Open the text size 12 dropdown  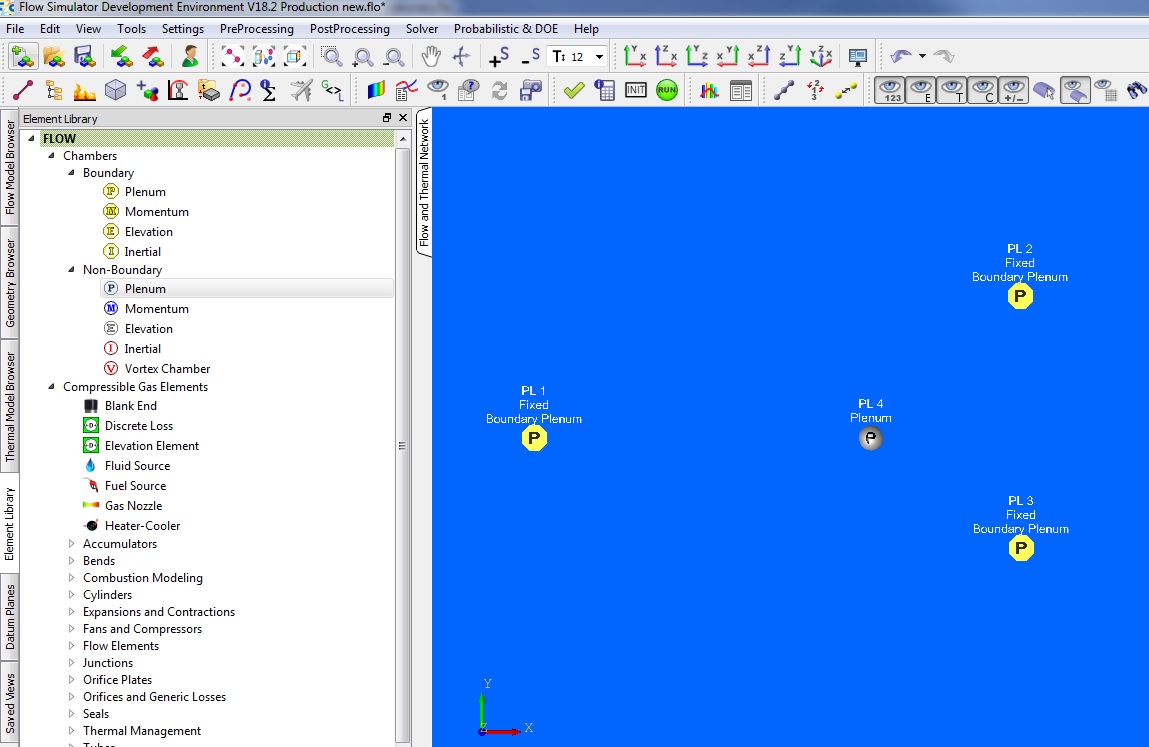coord(599,57)
